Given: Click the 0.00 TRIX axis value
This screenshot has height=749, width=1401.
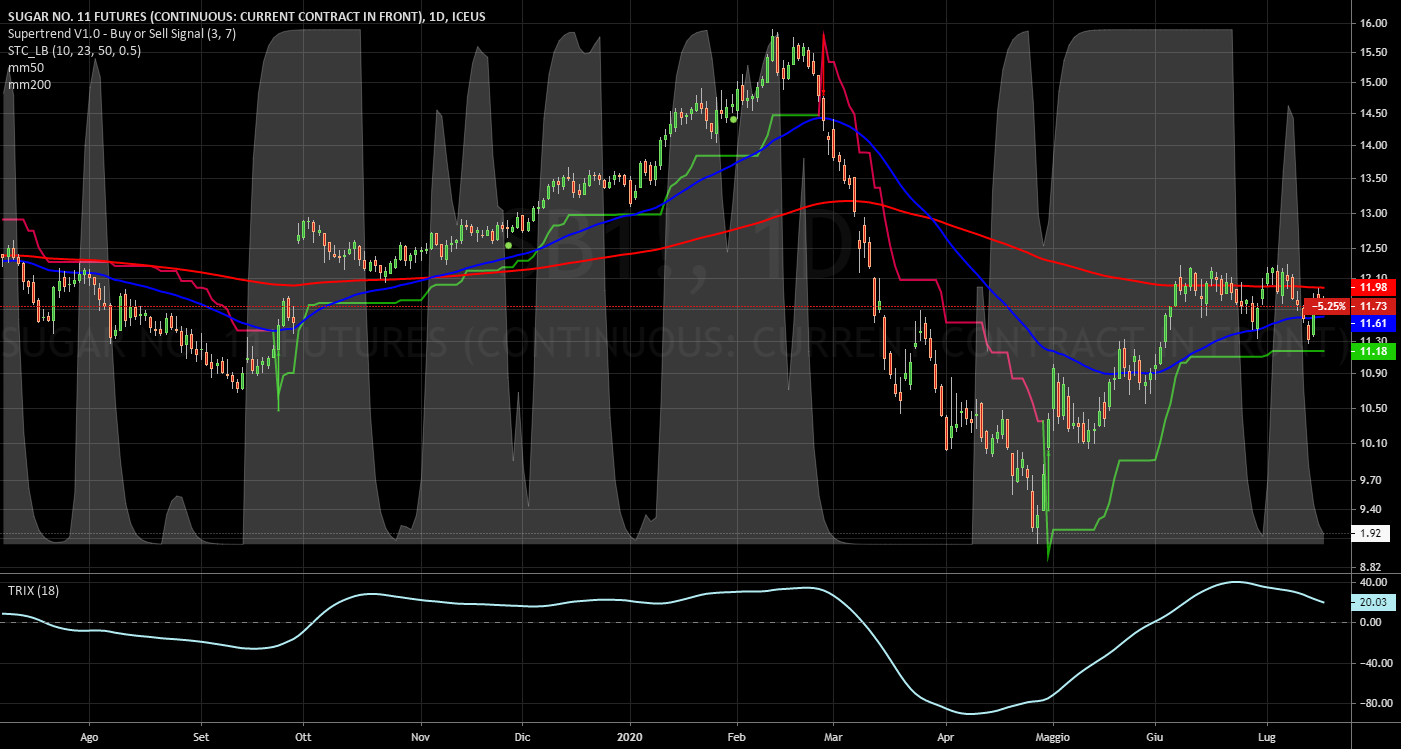Looking at the screenshot, I should tap(1371, 622).
